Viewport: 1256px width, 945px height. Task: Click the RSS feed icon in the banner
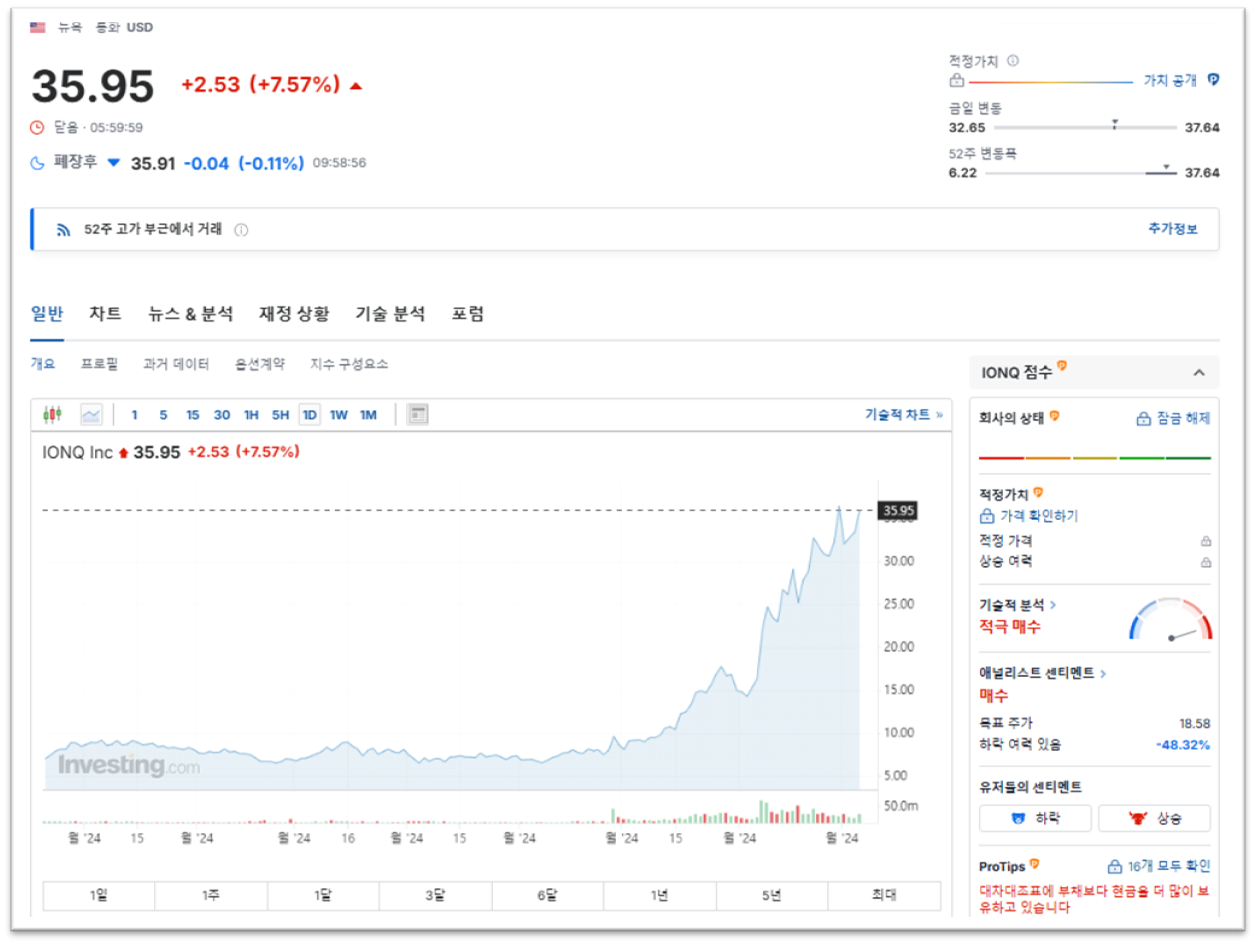[x=64, y=230]
